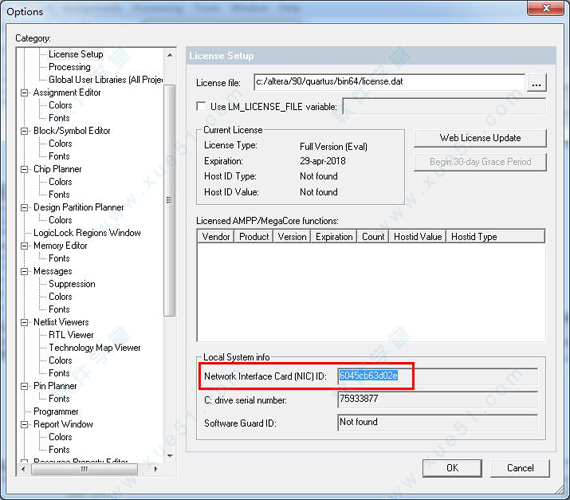The height and width of the screenshot is (500, 570).
Task: Collapse the Assignment Editor tree node
Action: pos(24,93)
